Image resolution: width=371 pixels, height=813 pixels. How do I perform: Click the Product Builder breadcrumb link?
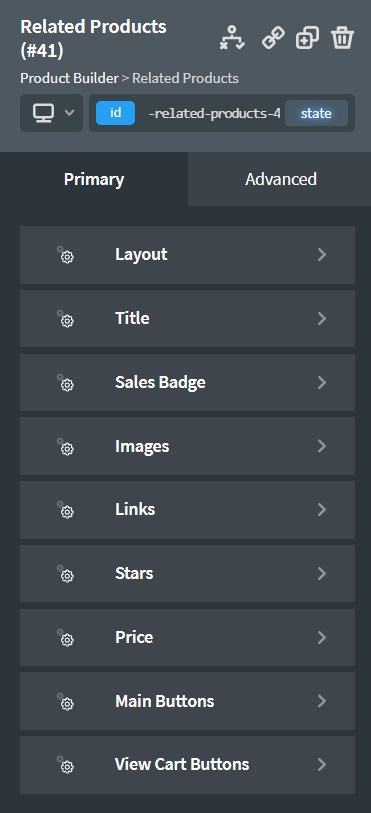tap(69, 78)
